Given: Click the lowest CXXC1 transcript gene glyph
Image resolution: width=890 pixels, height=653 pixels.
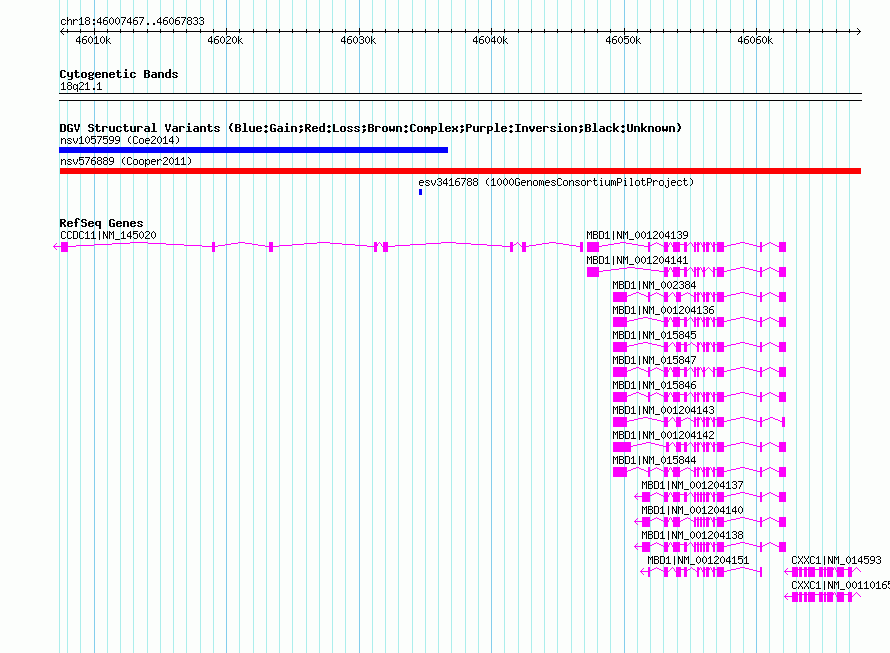Looking at the screenshot, I should click(822, 597).
